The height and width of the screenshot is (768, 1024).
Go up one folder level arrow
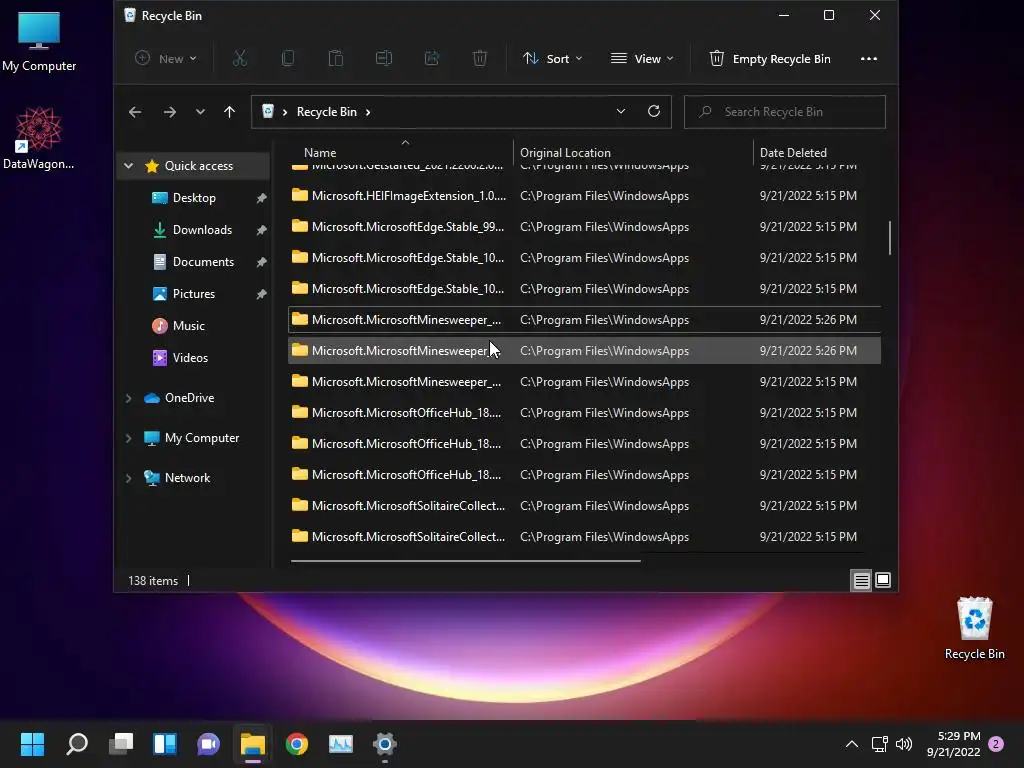tap(229, 112)
